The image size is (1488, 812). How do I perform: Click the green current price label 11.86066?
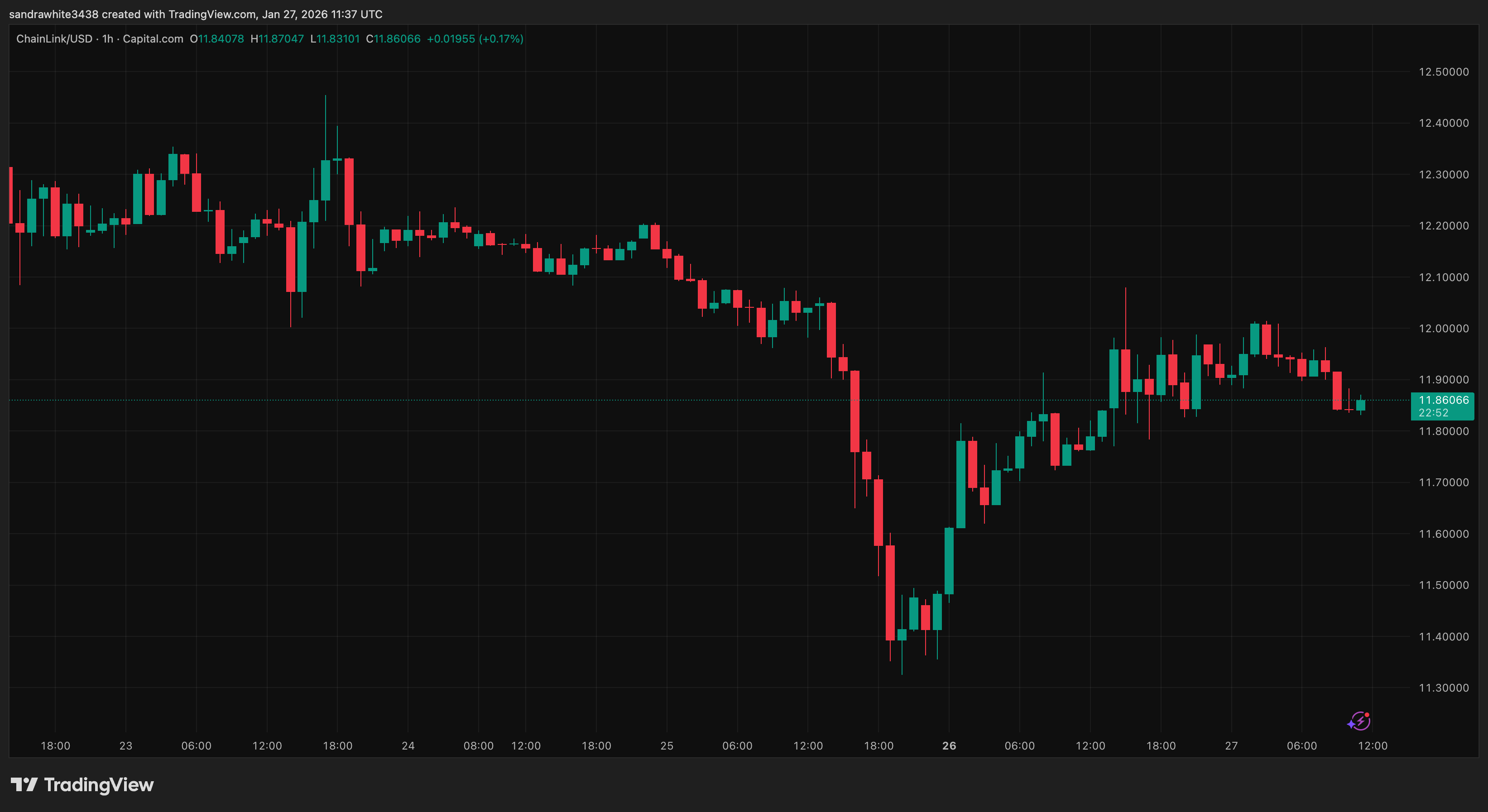point(1444,400)
